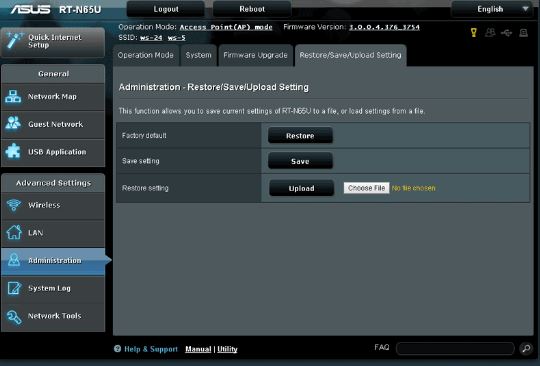The width and height of the screenshot is (540, 366).
Task: Click the FAQ search magnifier icon
Action: [526, 348]
